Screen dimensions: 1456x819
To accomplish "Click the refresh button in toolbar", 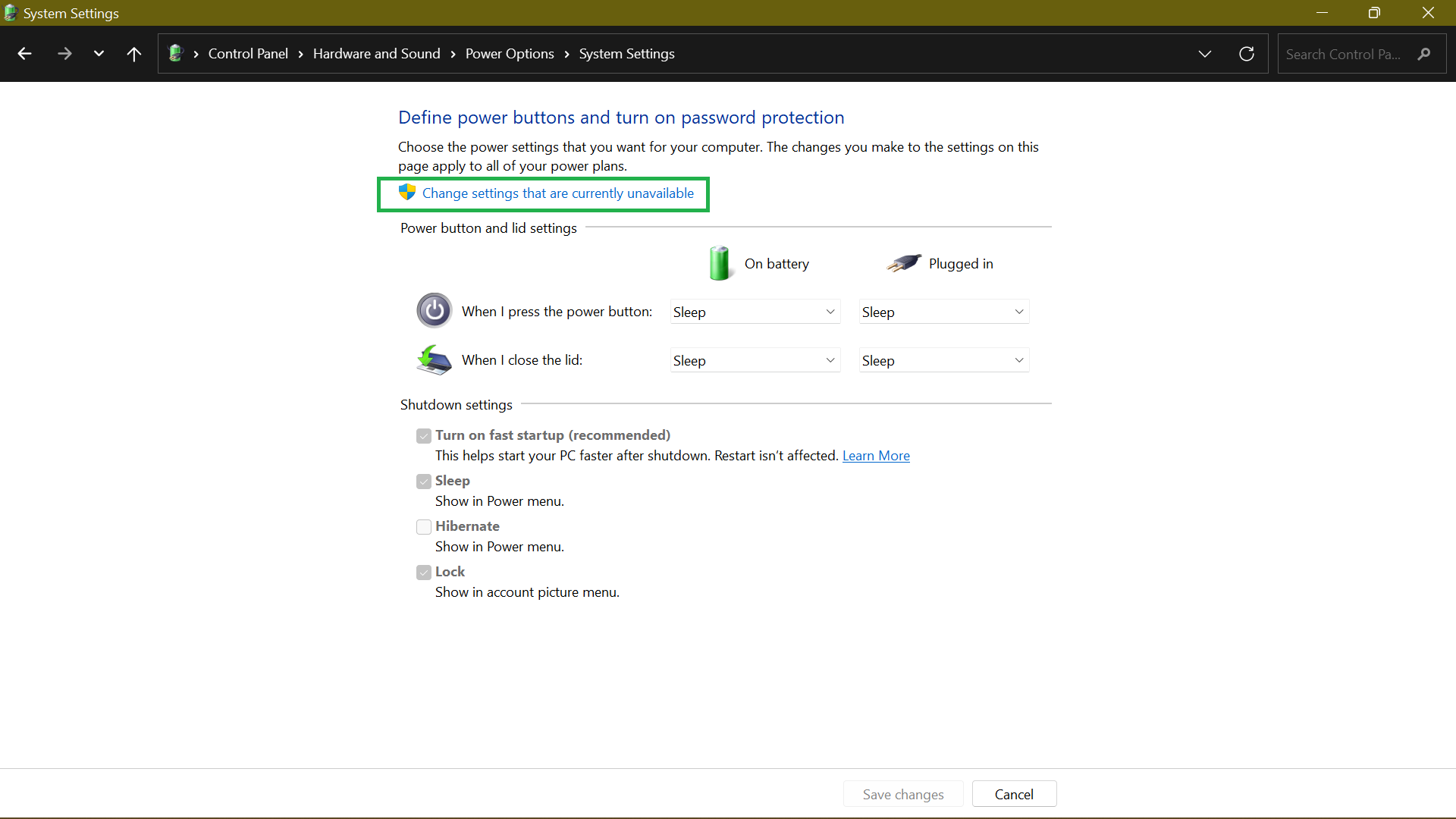I will 1247,54.
